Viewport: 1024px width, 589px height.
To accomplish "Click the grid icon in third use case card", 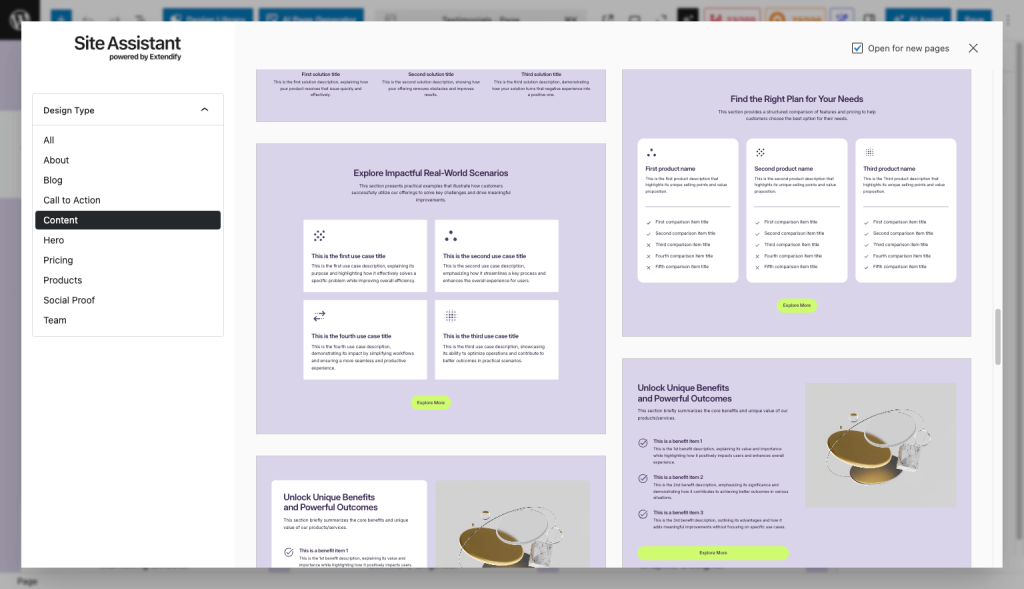I will coord(451,316).
